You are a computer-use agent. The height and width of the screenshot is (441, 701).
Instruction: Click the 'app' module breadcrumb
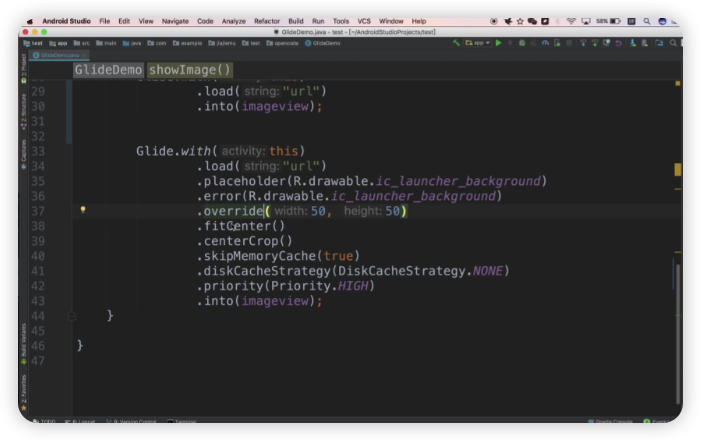point(59,43)
